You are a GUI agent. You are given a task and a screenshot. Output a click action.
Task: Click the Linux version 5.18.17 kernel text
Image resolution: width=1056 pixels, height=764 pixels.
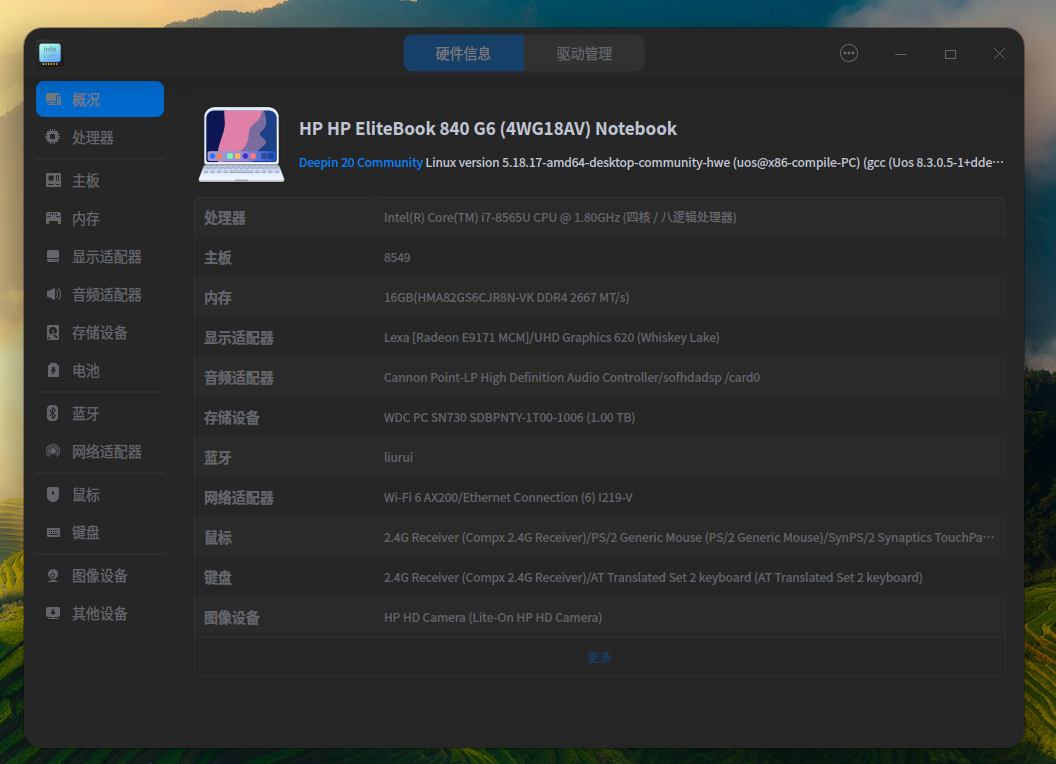[x=715, y=162]
